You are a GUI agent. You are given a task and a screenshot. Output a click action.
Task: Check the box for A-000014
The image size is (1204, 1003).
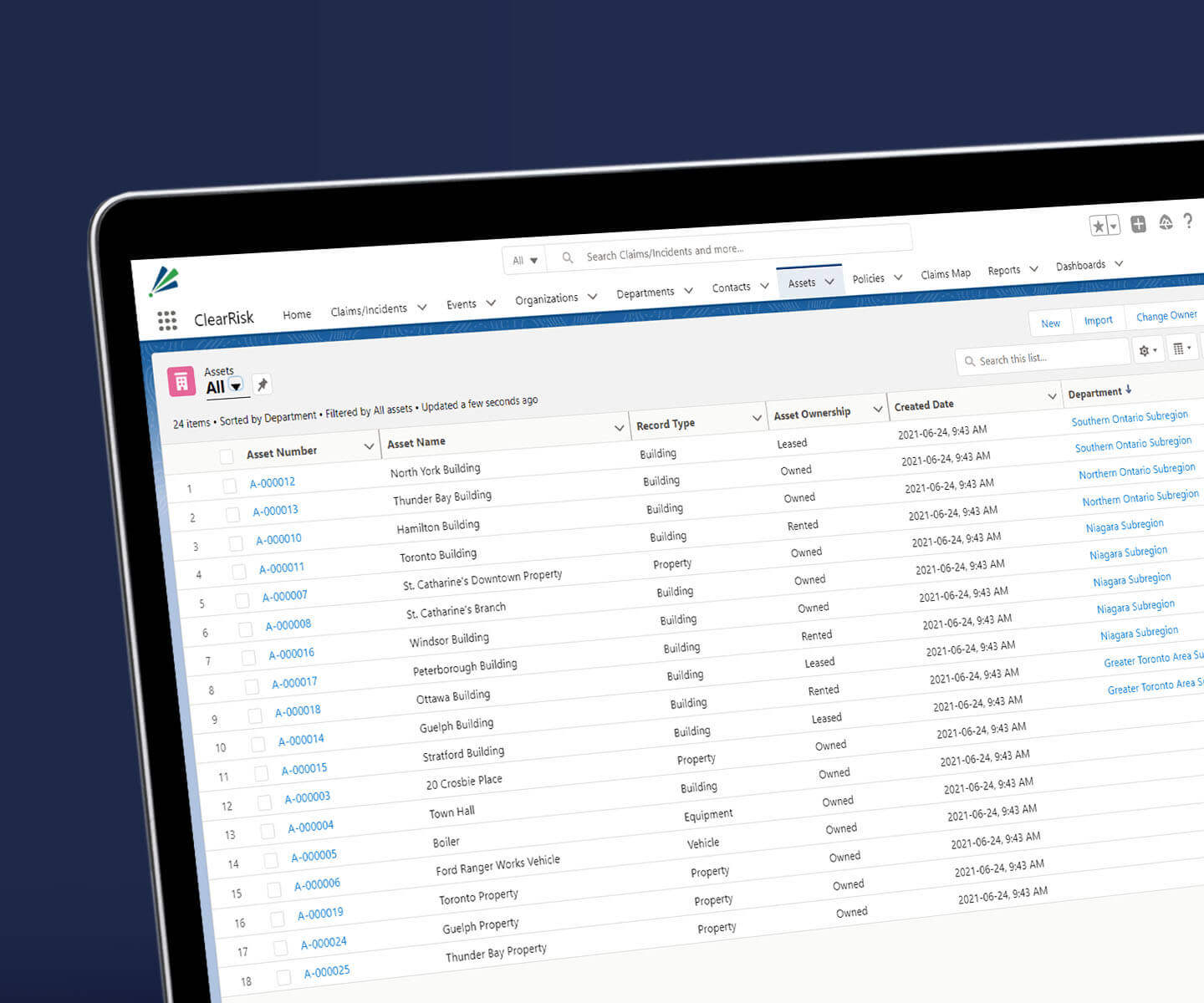click(258, 744)
